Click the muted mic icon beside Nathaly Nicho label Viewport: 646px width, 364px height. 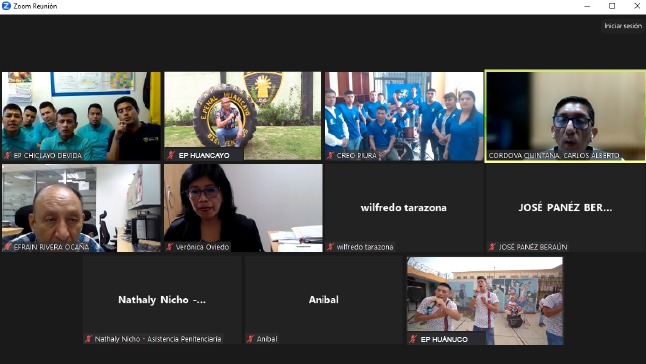88,338
